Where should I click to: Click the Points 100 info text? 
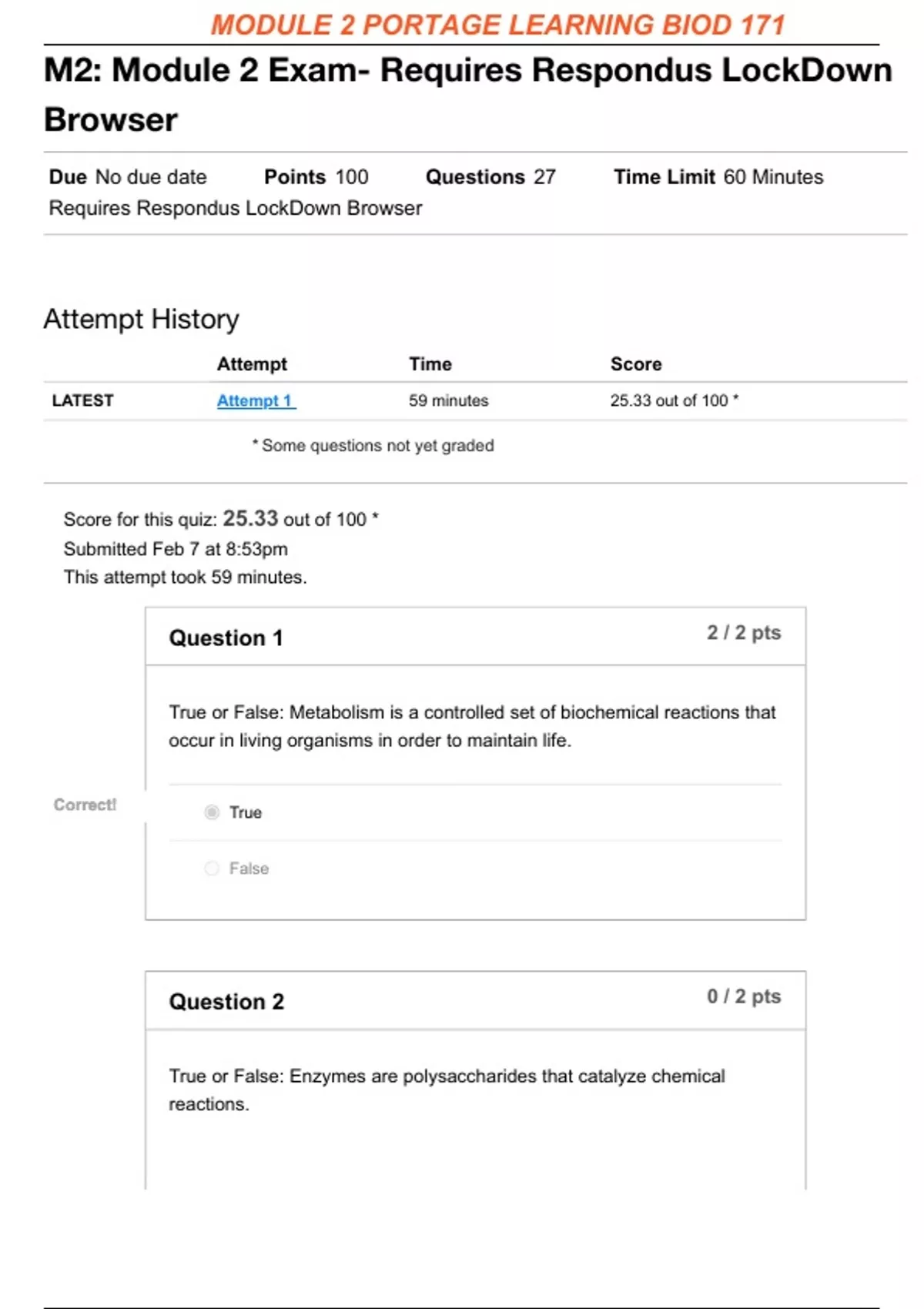pos(316,177)
